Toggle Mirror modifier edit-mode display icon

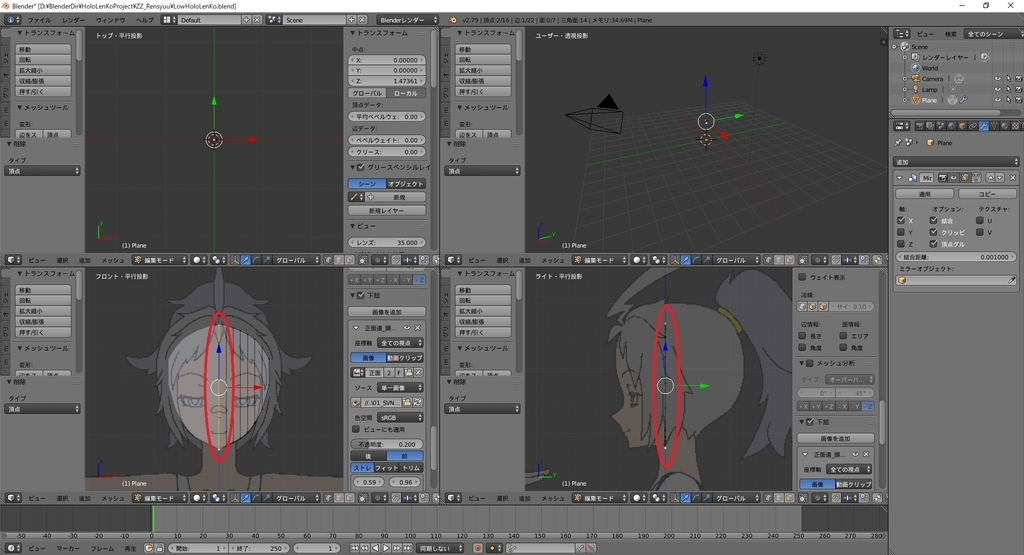pos(965,178)
